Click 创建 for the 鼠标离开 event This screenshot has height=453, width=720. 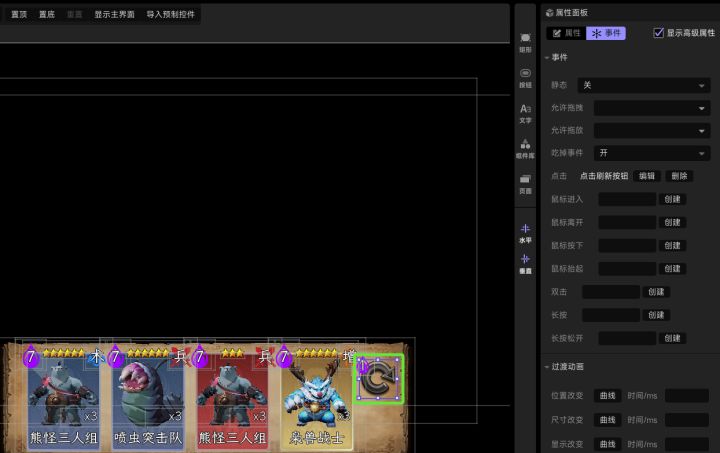click(672, 222)
